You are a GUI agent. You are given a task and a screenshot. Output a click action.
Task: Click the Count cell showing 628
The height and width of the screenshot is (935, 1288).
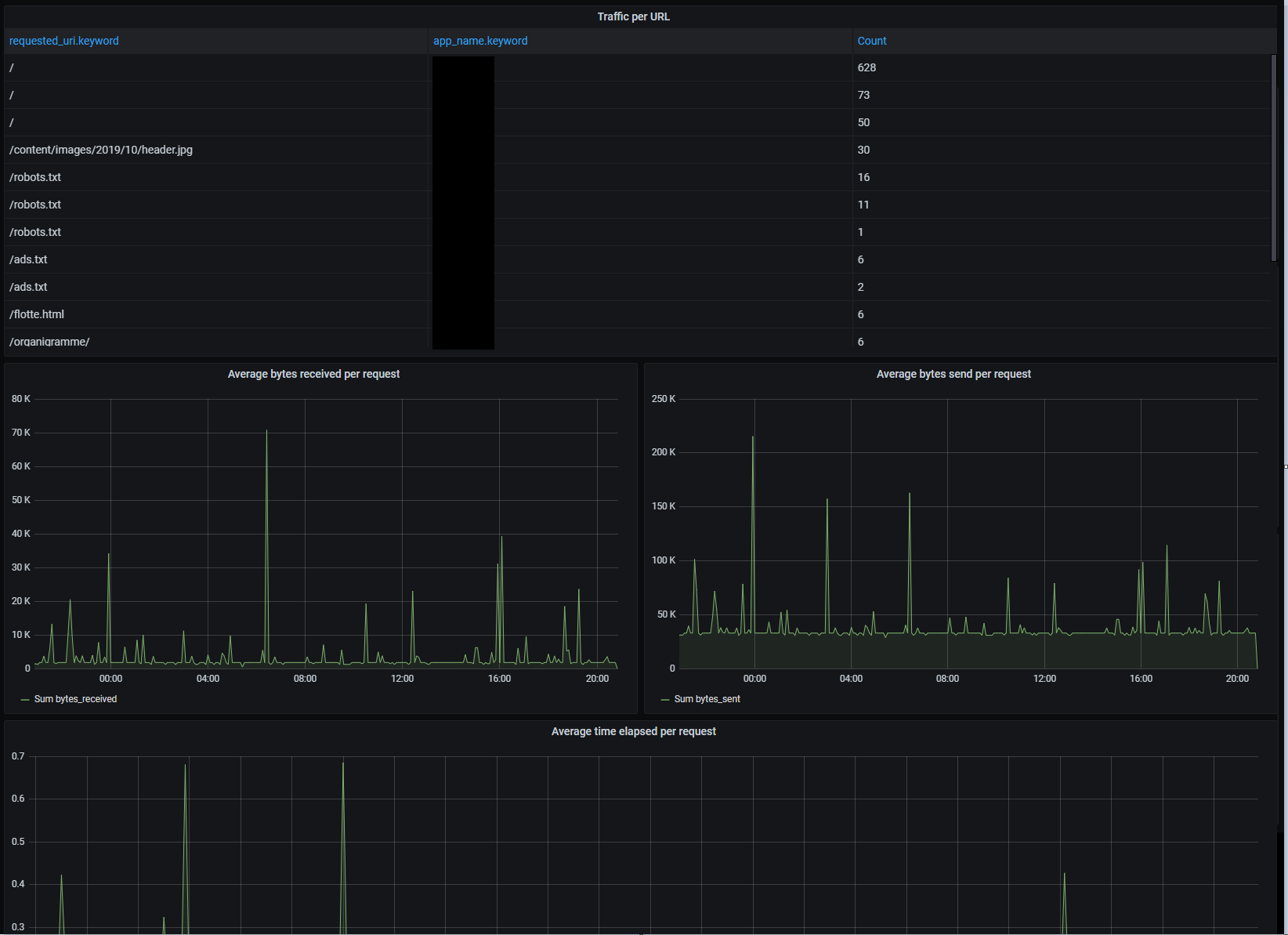(x=867, y=67)
